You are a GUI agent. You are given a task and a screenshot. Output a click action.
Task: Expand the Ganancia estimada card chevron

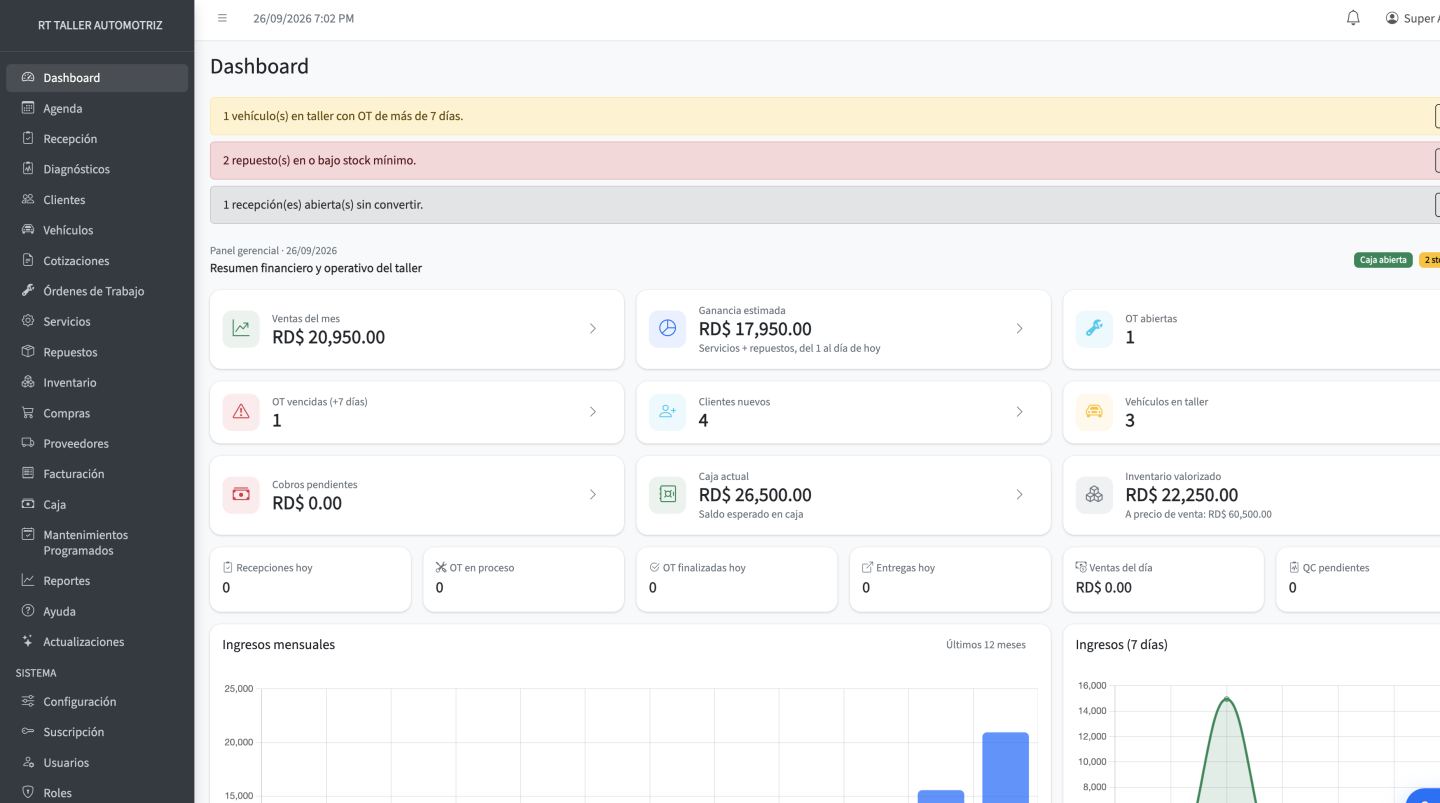tap(1019, 329)
